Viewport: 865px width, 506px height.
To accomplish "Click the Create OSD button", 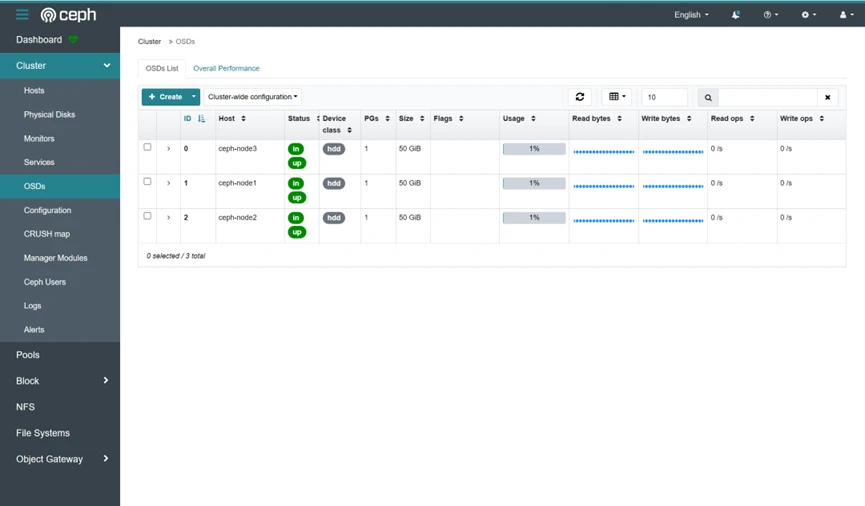I will pos(165,97).
